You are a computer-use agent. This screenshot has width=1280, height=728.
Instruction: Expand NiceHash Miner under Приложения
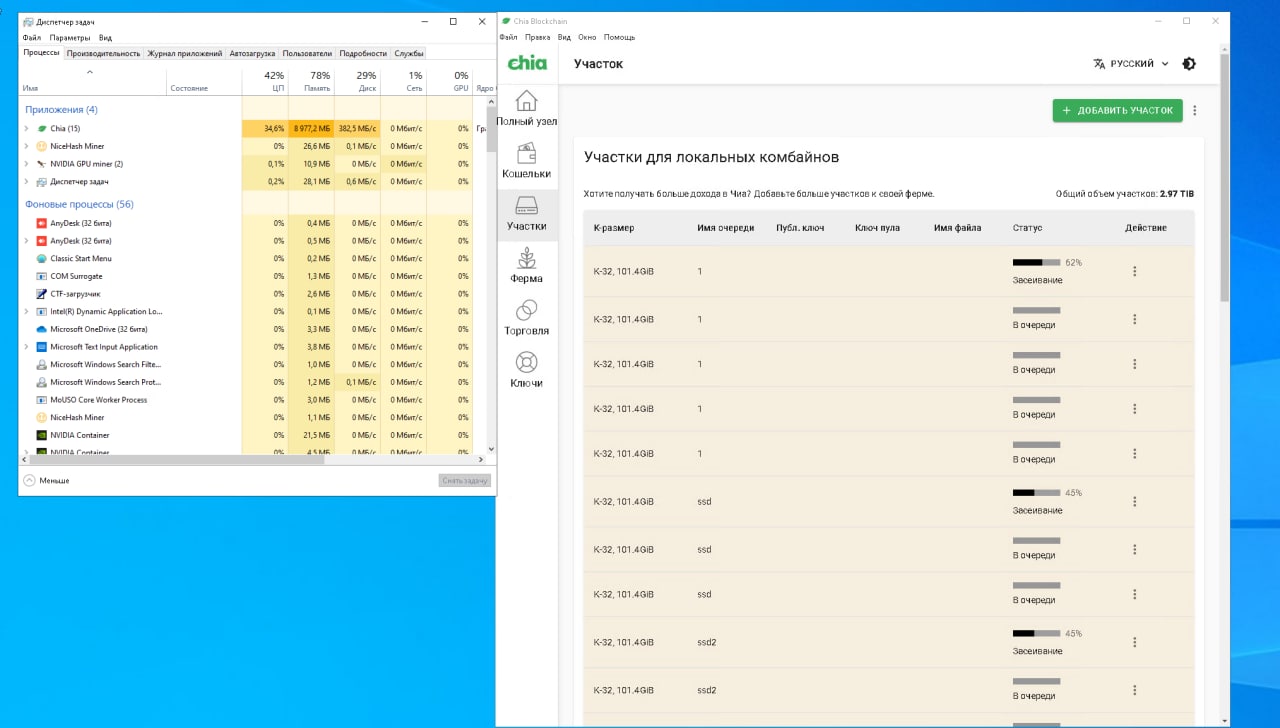coord(26,146)
